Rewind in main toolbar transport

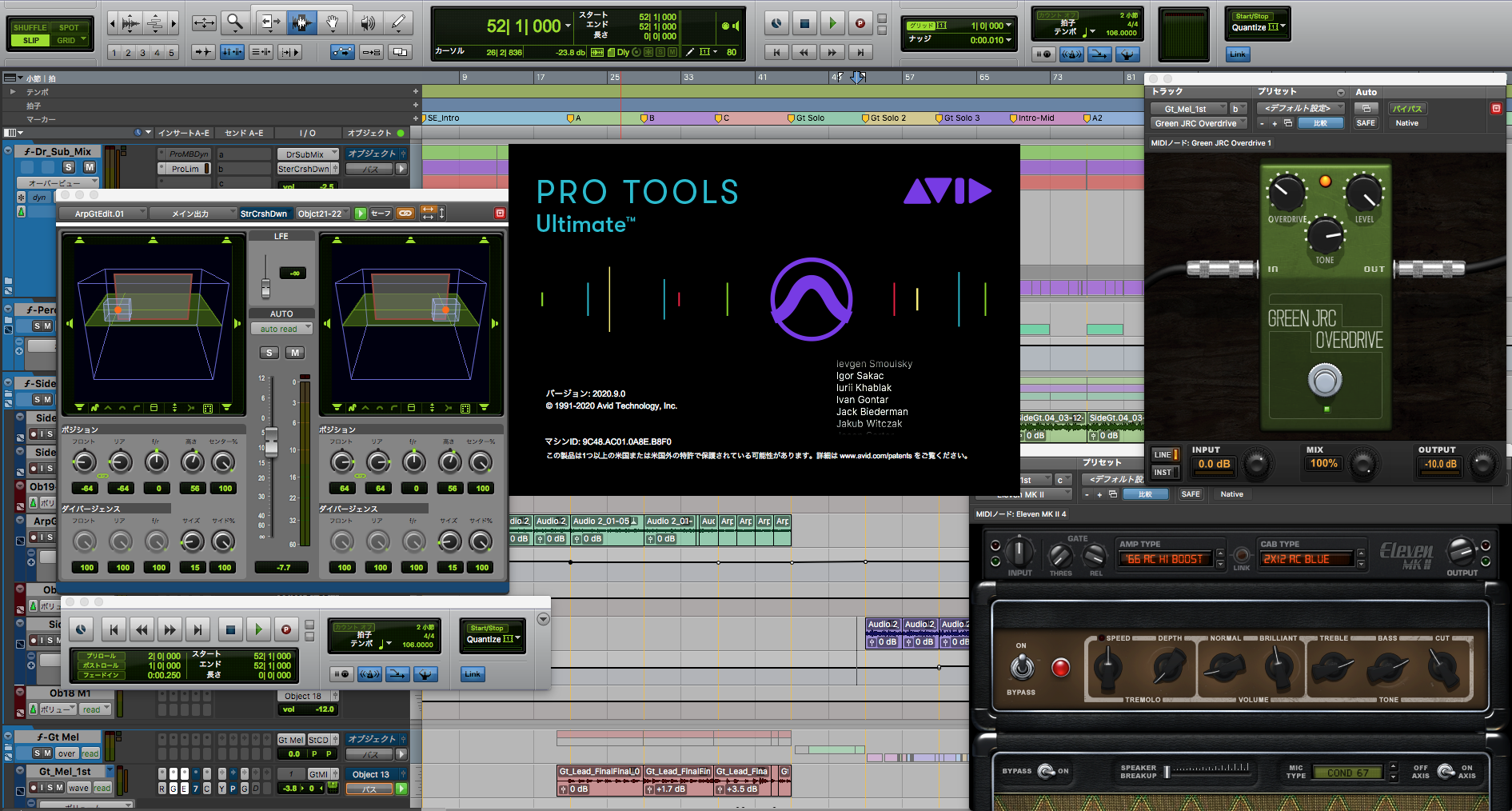pos(804,52)
